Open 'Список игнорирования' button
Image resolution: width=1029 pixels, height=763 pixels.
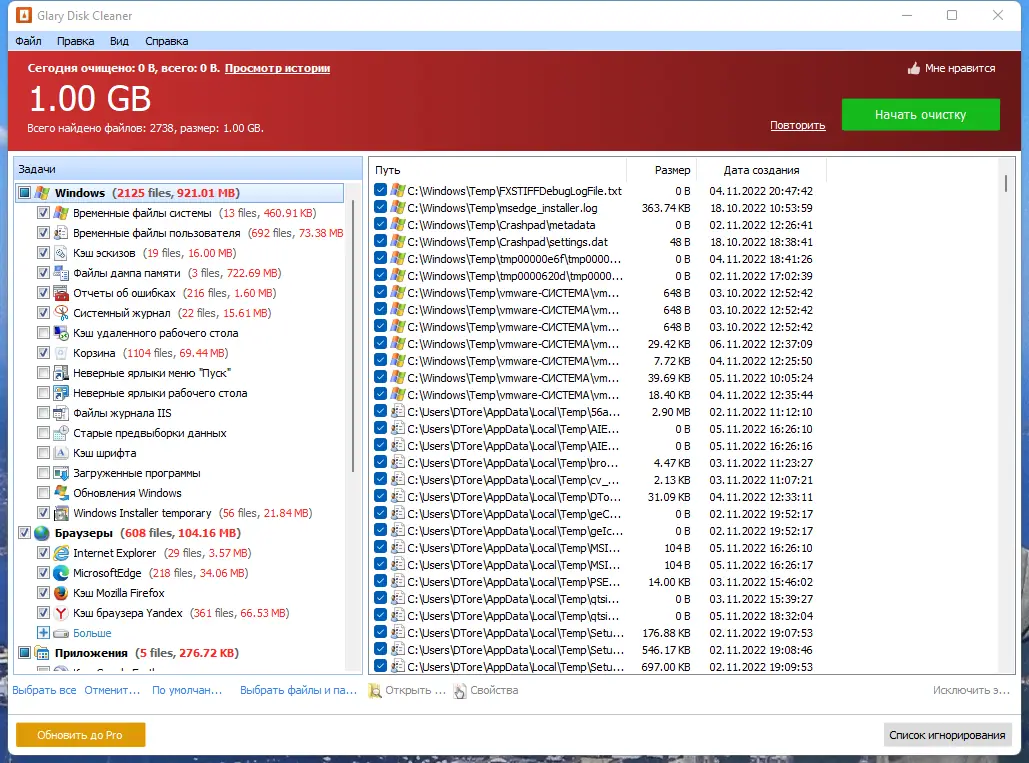click(x=947, y=735)
